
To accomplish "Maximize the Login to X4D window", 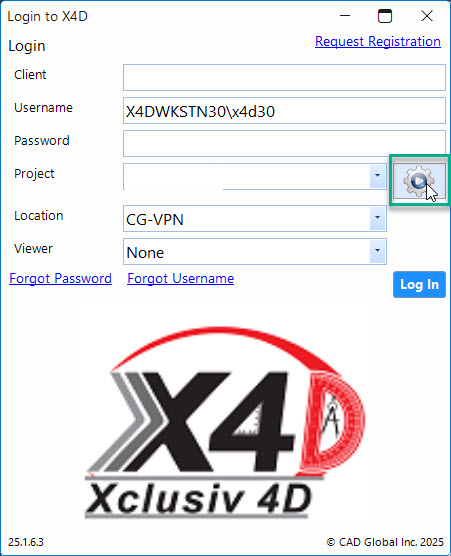I will click(x=385, y=16).
